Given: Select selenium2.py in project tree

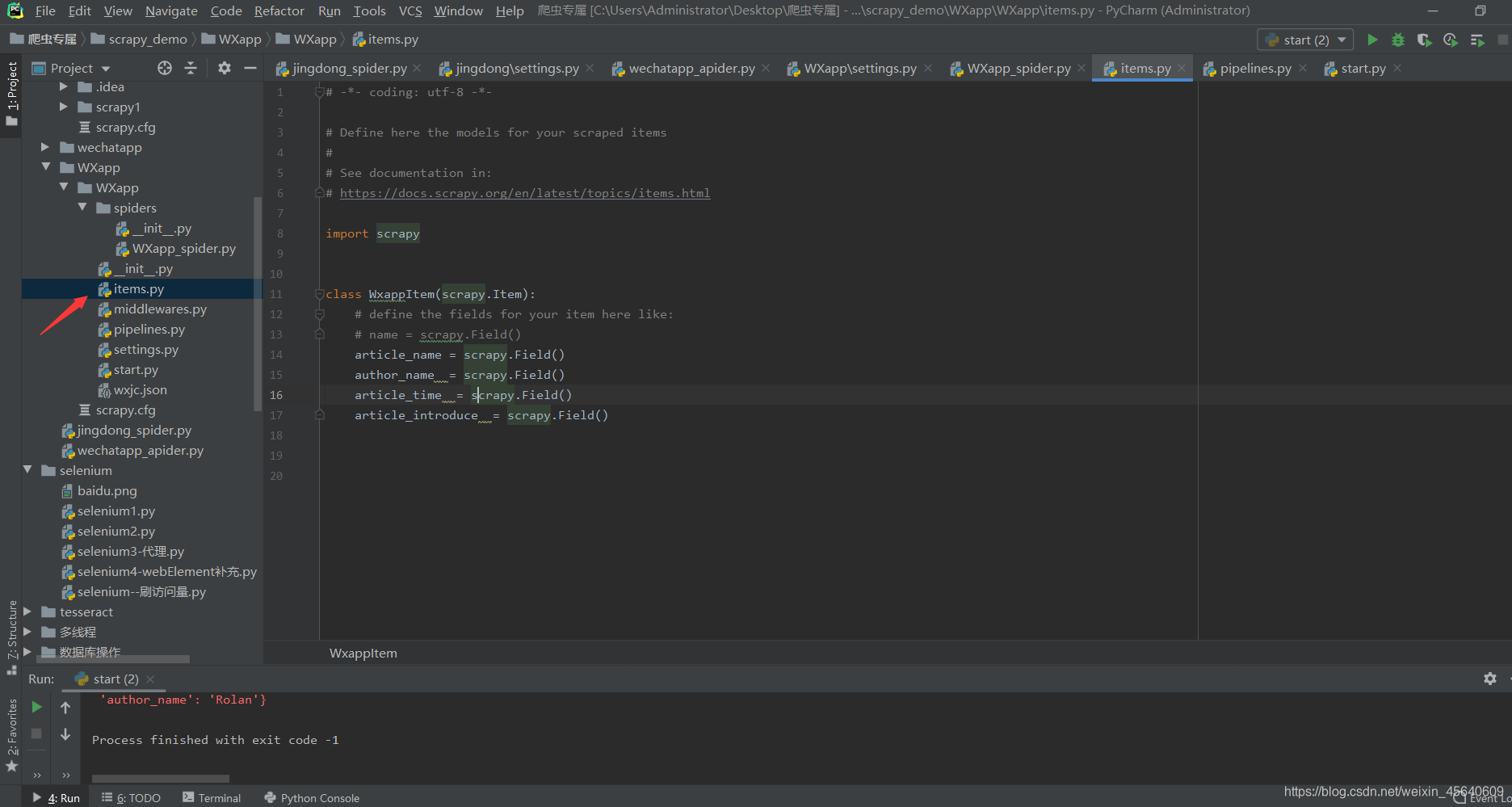Looking at the screenshot, I should point(115,532).
